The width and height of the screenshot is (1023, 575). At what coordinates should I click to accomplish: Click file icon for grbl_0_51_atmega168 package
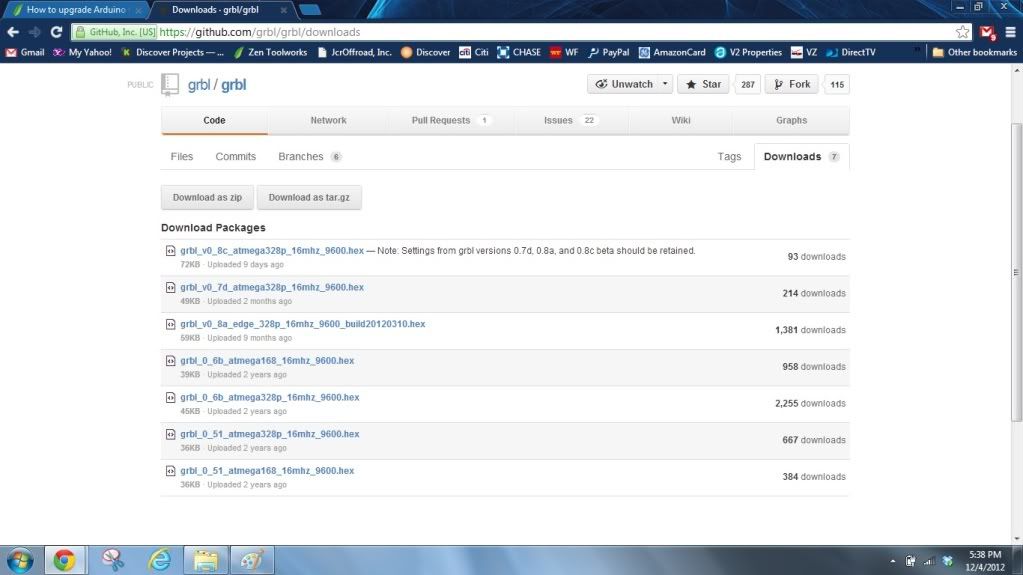pos(170,471)
